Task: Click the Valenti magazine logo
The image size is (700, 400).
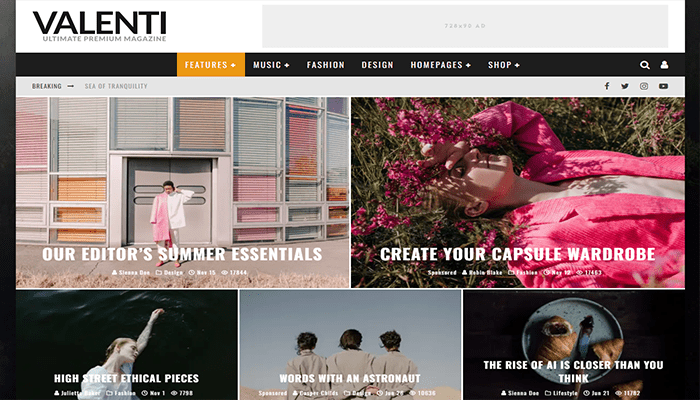Action: 99,26
